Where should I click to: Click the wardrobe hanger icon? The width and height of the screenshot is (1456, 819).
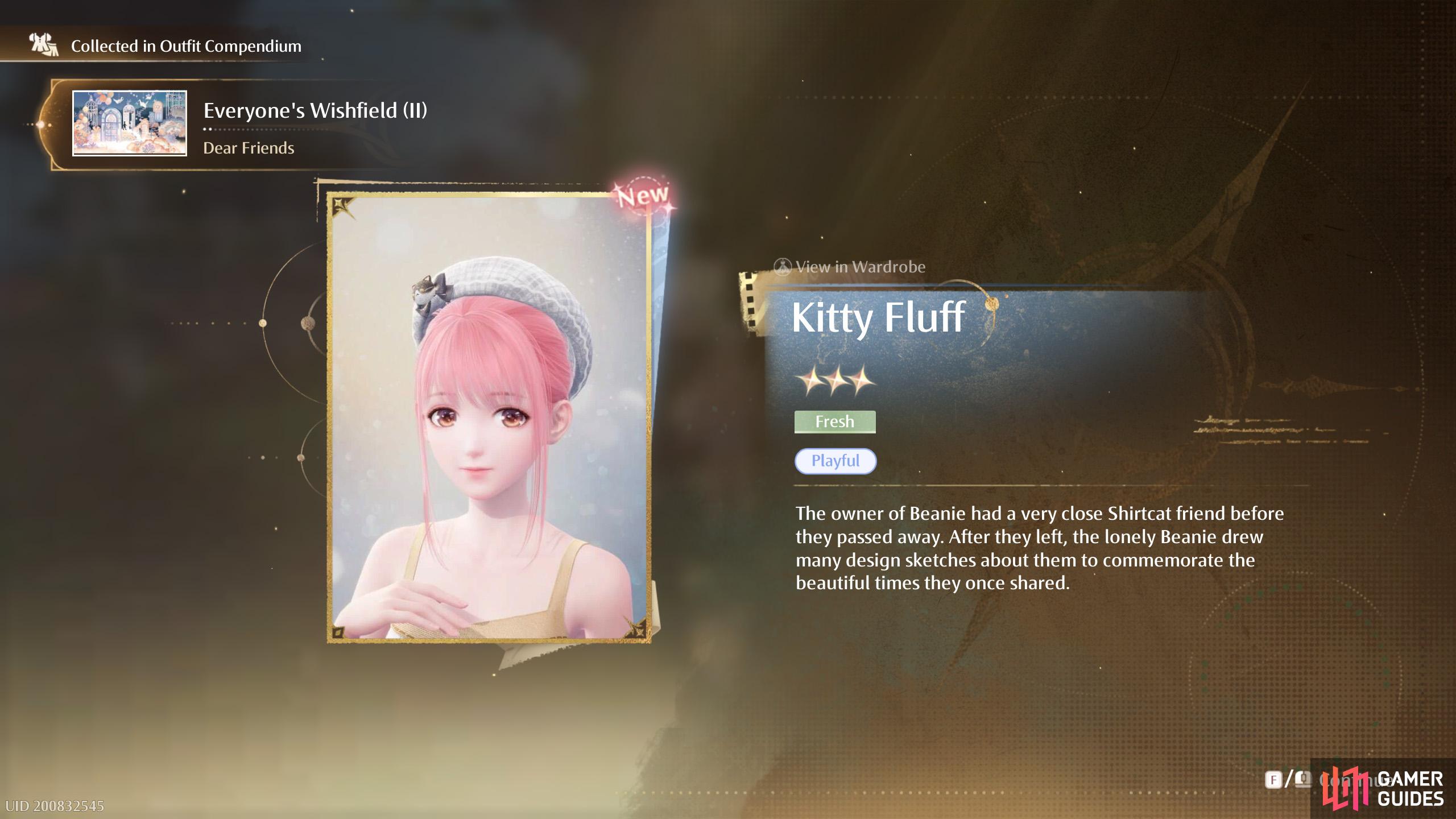783,267
